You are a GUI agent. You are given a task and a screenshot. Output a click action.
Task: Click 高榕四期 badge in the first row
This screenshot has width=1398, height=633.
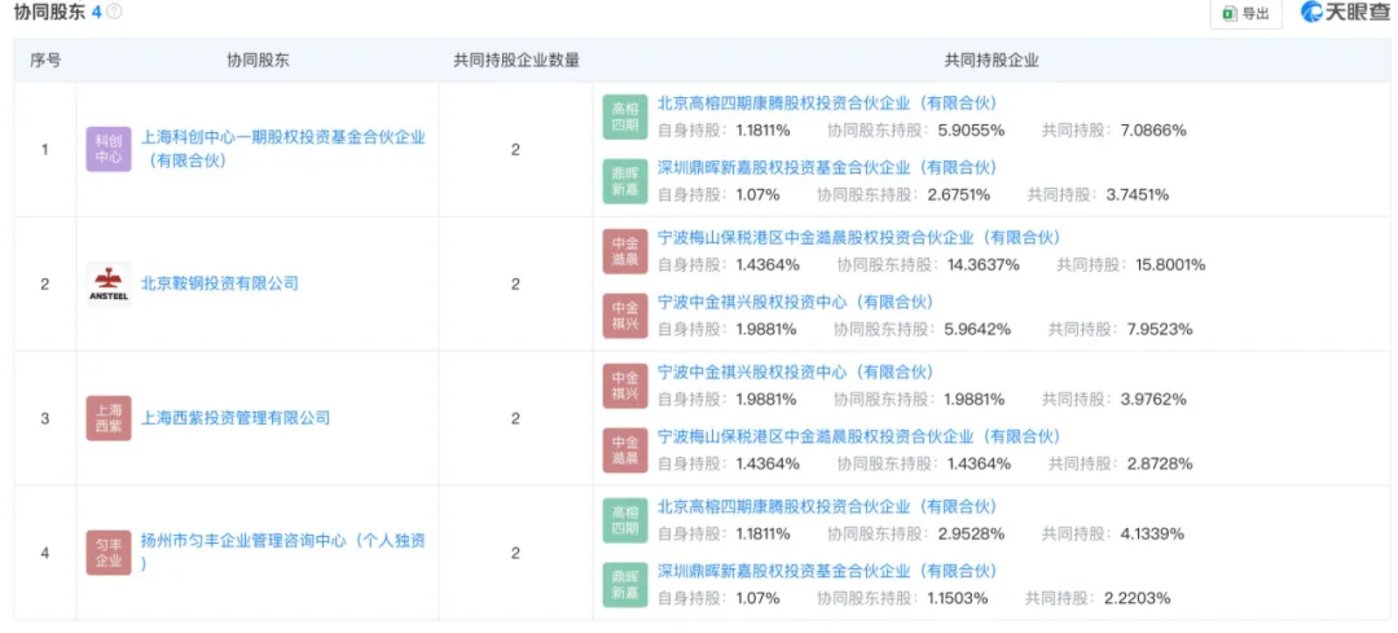click(x=625, y=116)
